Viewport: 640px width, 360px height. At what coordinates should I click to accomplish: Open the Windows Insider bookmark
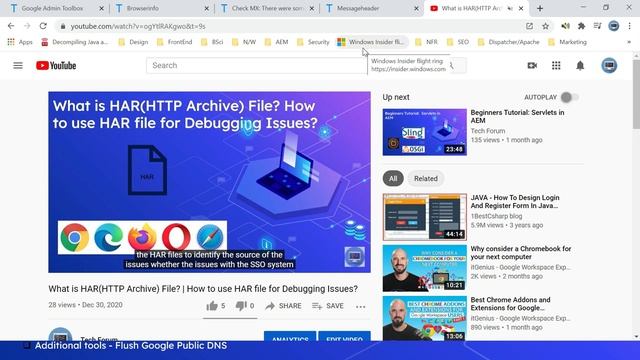coord(371,42)
